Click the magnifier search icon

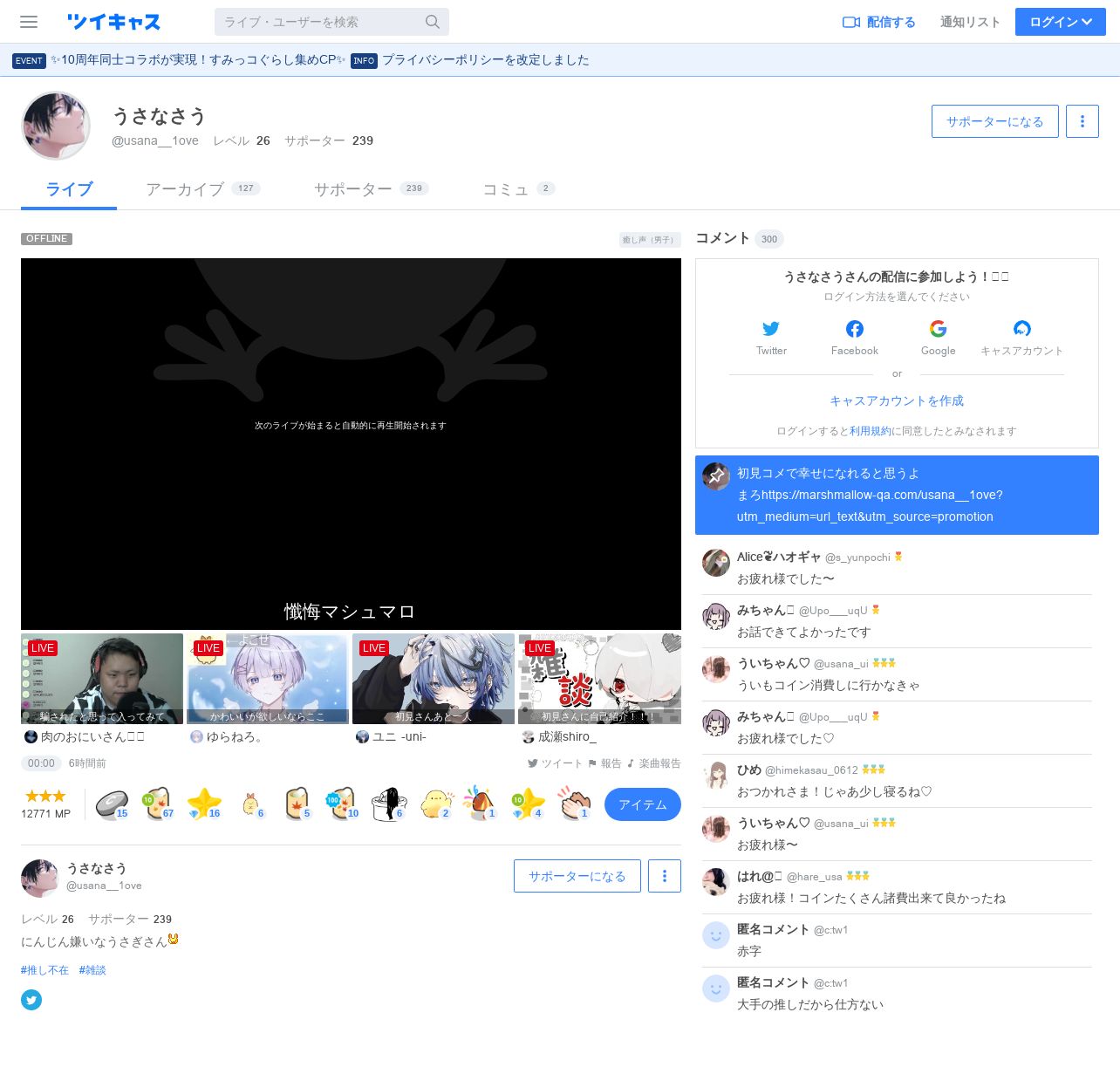(433, 22)
